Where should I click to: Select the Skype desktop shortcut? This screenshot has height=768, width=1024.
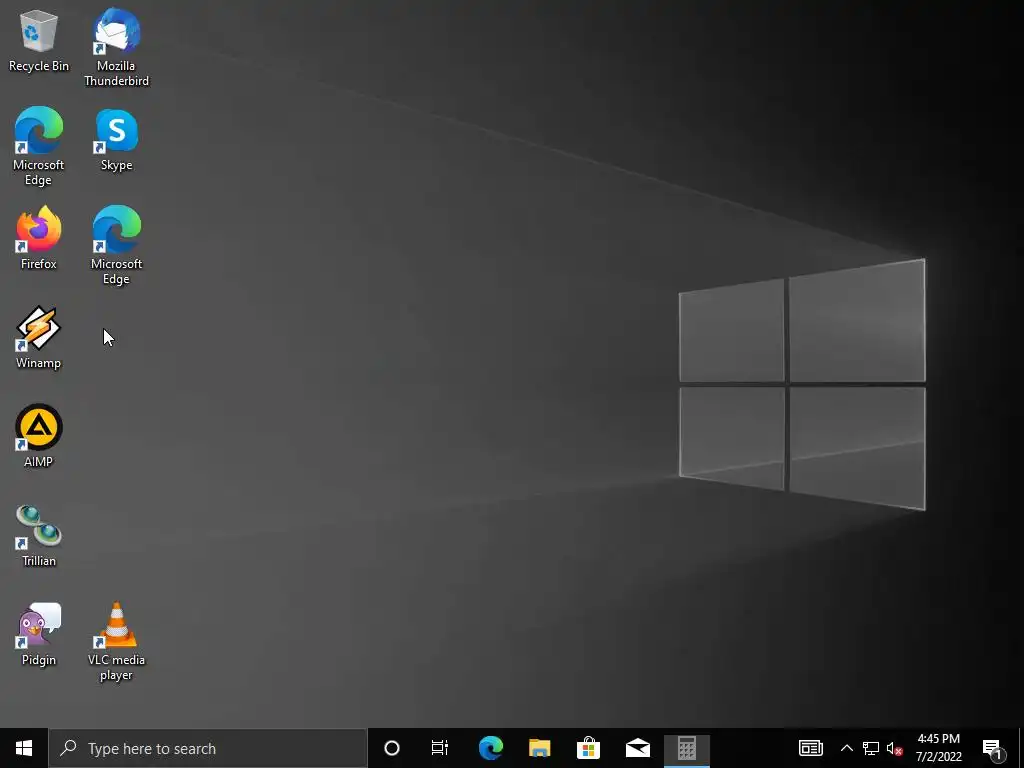[116, 140]
